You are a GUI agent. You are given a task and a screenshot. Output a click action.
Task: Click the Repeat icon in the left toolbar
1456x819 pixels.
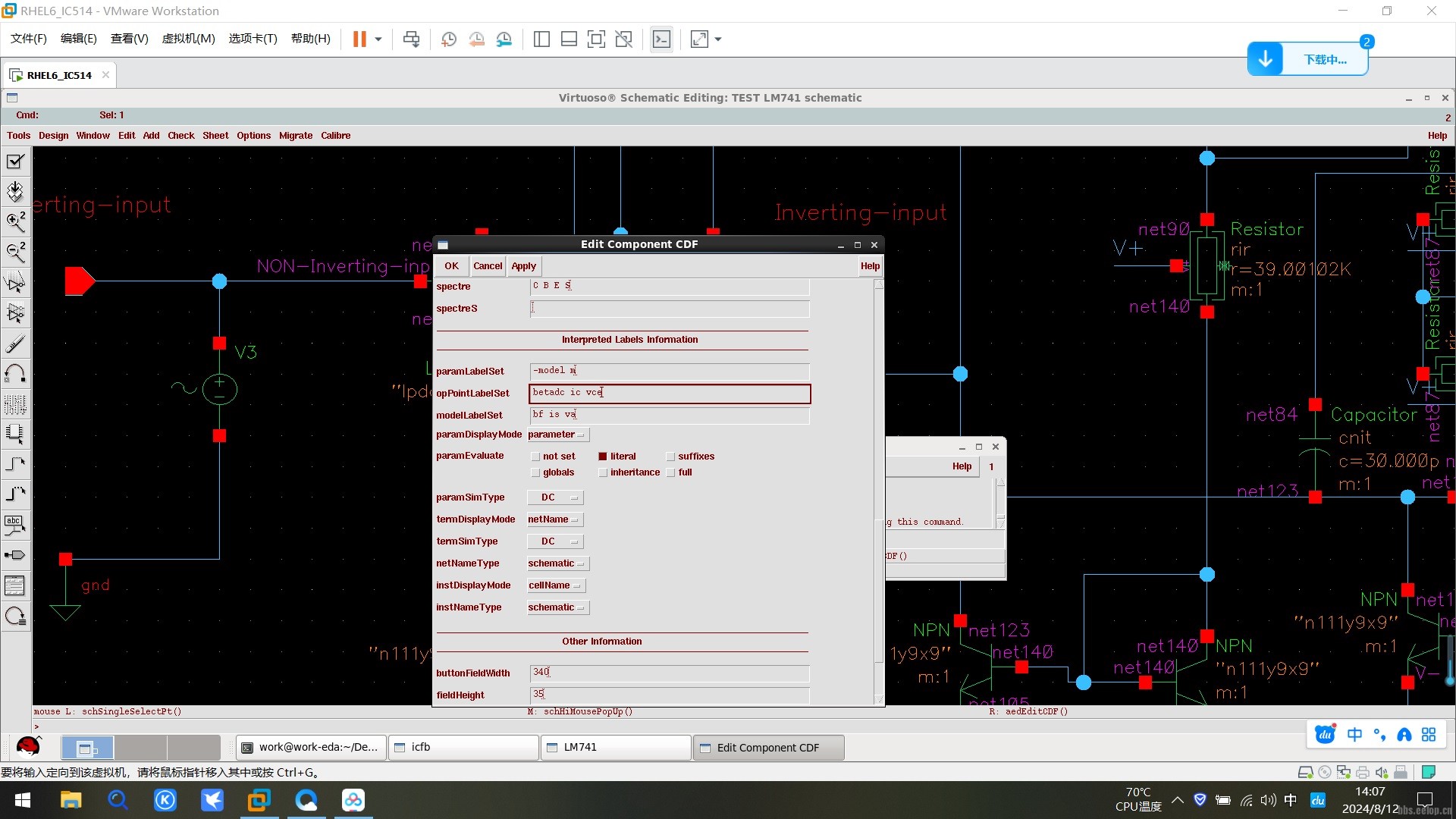(15, 616)
